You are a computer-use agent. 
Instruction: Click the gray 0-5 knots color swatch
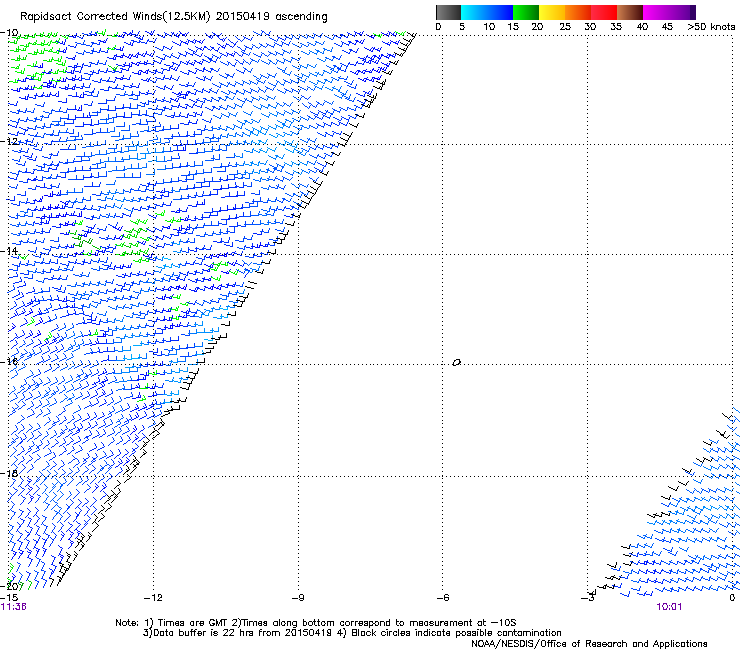pos(448,12)
